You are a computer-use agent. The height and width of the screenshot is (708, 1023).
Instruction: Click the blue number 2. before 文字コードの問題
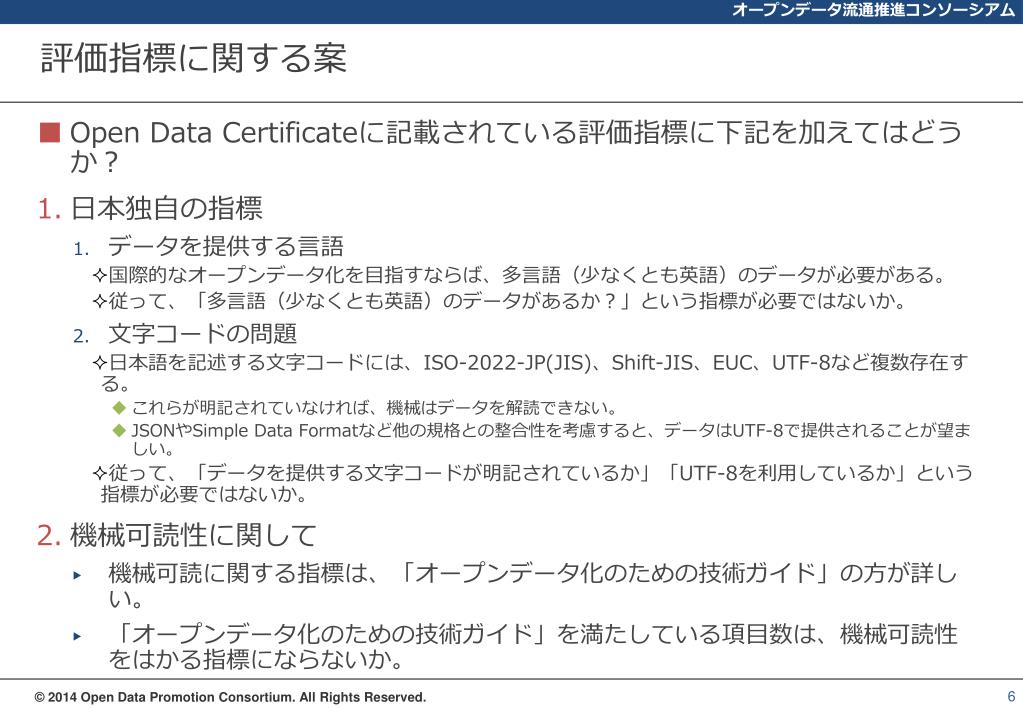pos(81,337)
